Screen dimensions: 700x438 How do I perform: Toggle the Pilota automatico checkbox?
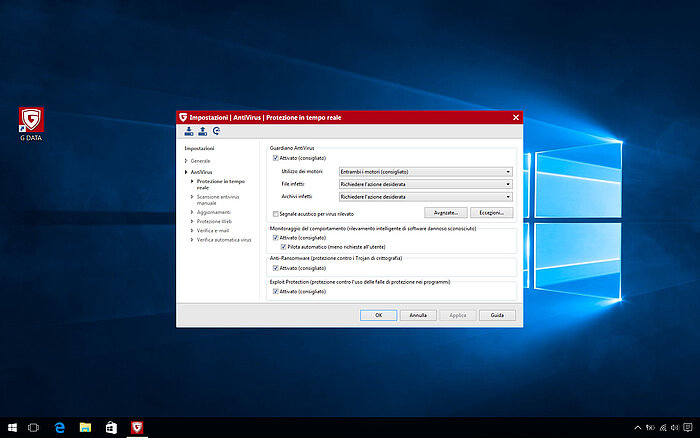(283, 247)
